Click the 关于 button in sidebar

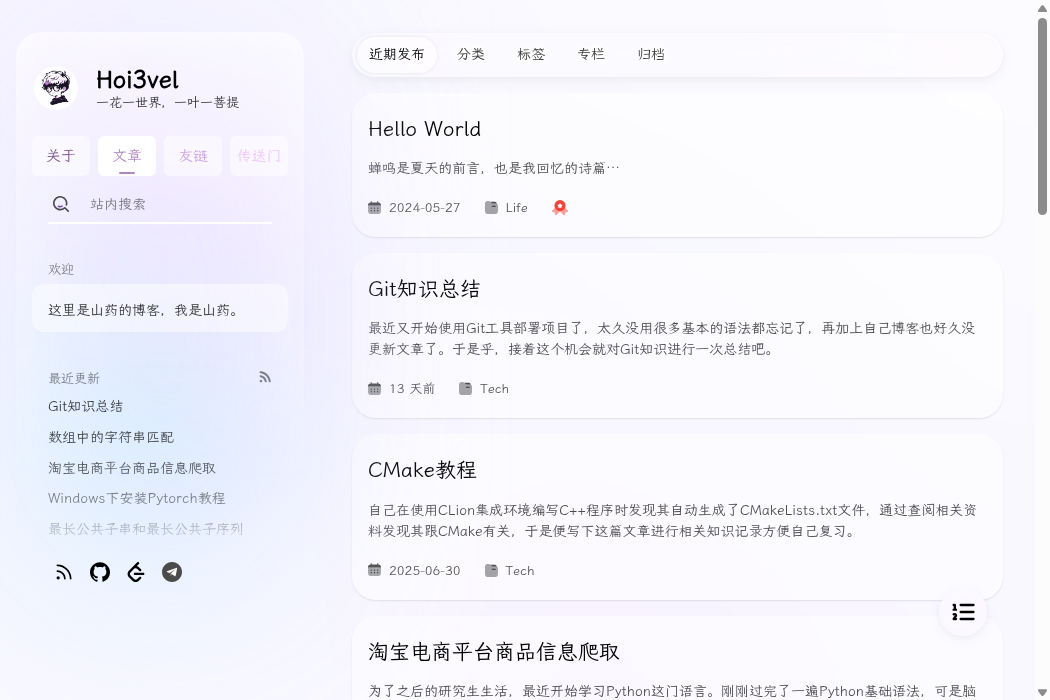click(61, 156)
